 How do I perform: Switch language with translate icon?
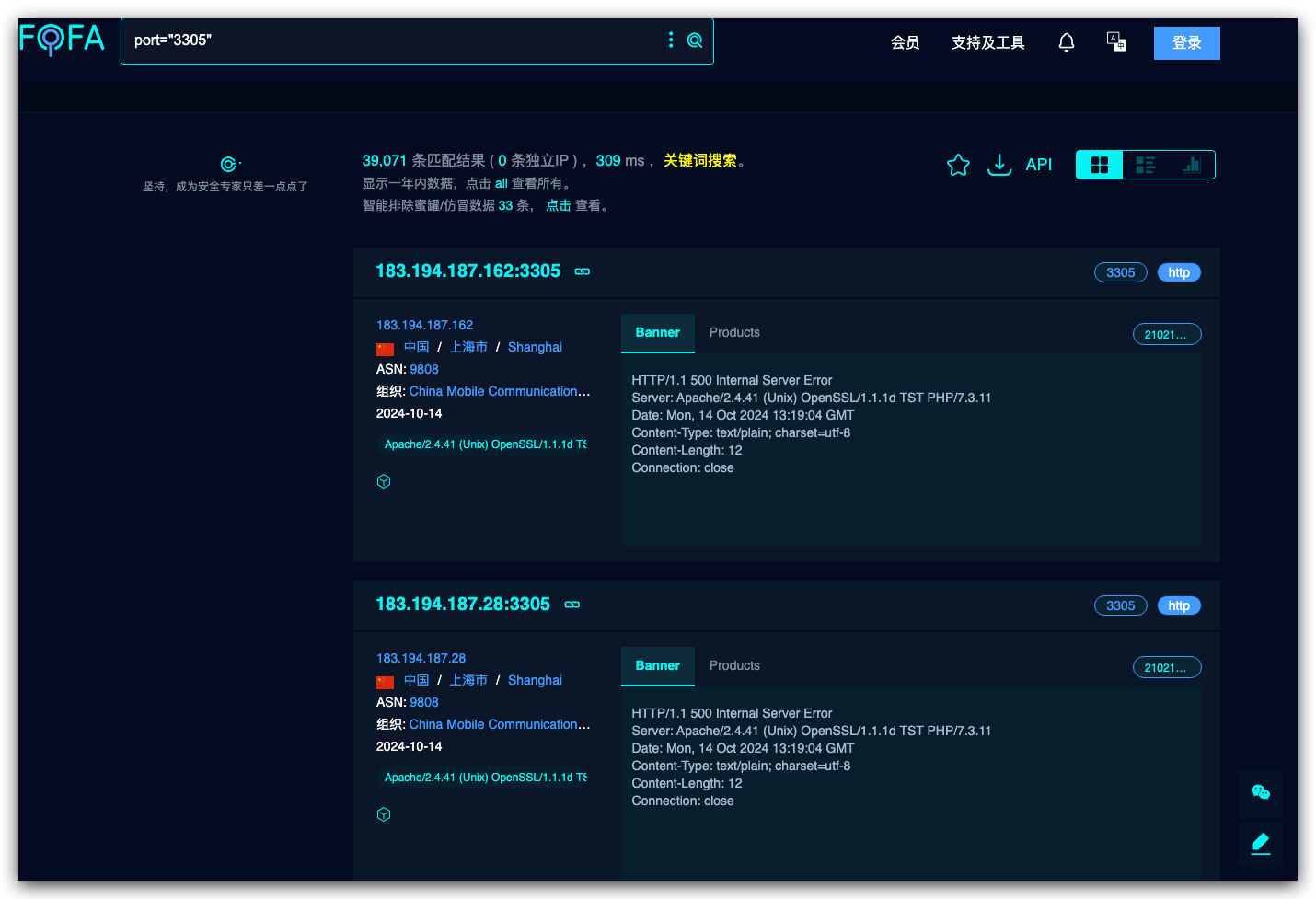pyautogui.click(x=1116, y=41)
